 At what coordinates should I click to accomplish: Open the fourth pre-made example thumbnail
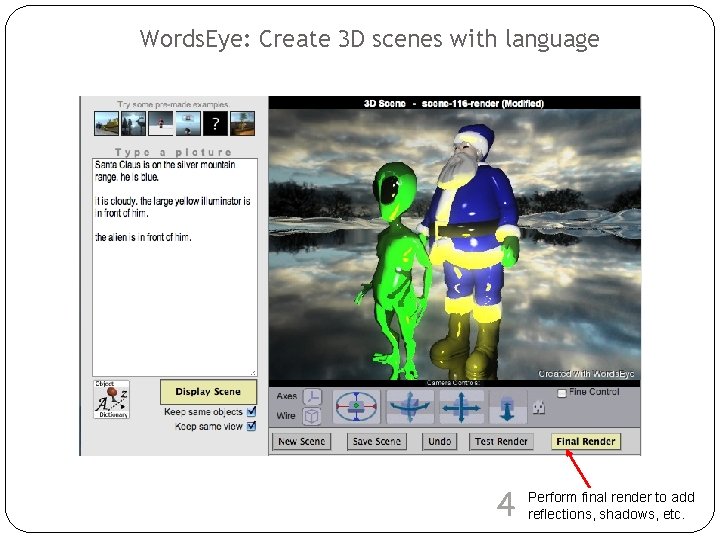click(188, 124)
